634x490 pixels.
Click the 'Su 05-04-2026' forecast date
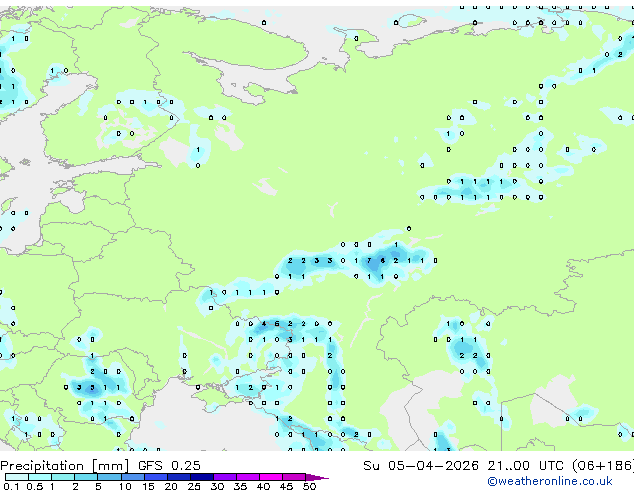[421, 466]
